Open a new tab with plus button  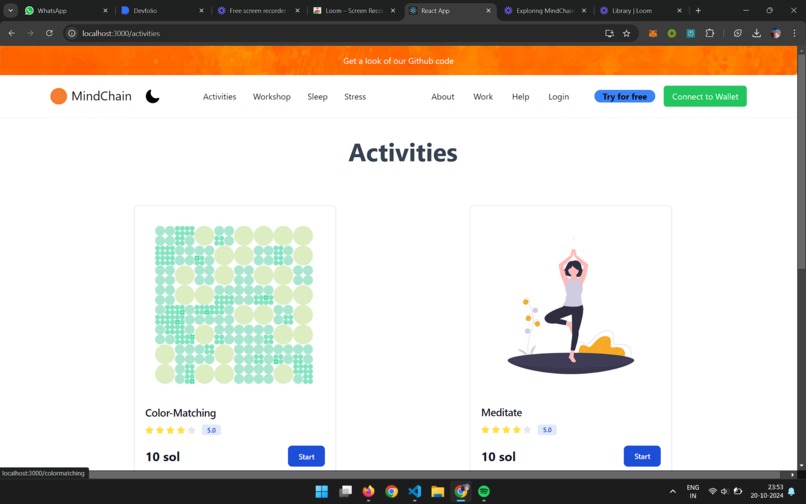[x=698, y=10]
